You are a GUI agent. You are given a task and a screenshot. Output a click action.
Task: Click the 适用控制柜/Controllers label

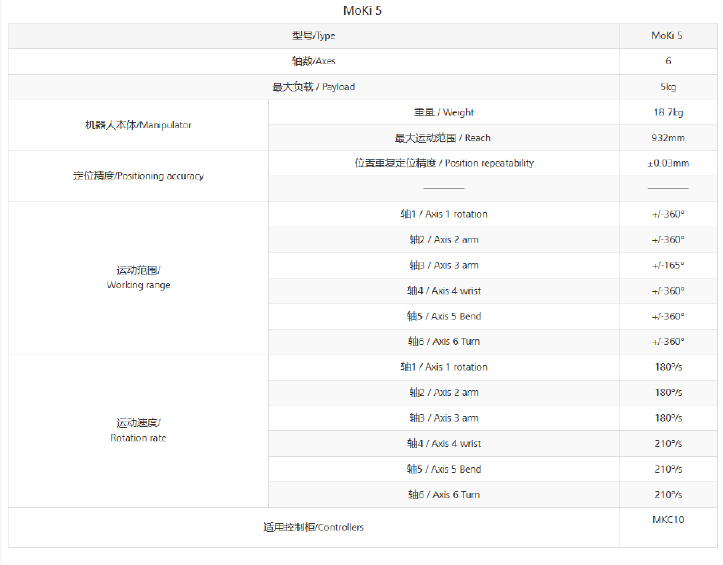313,527
